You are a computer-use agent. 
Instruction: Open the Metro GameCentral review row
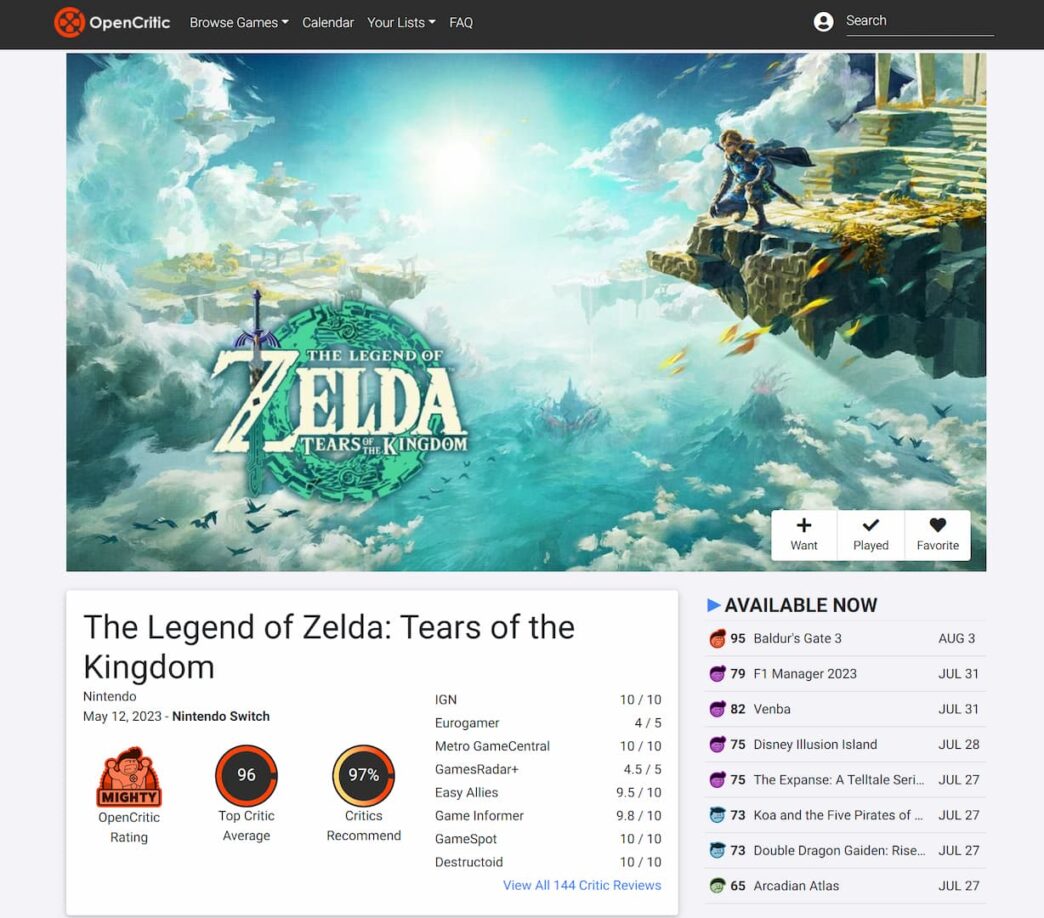pyautogui.click(x=548, y=746)
